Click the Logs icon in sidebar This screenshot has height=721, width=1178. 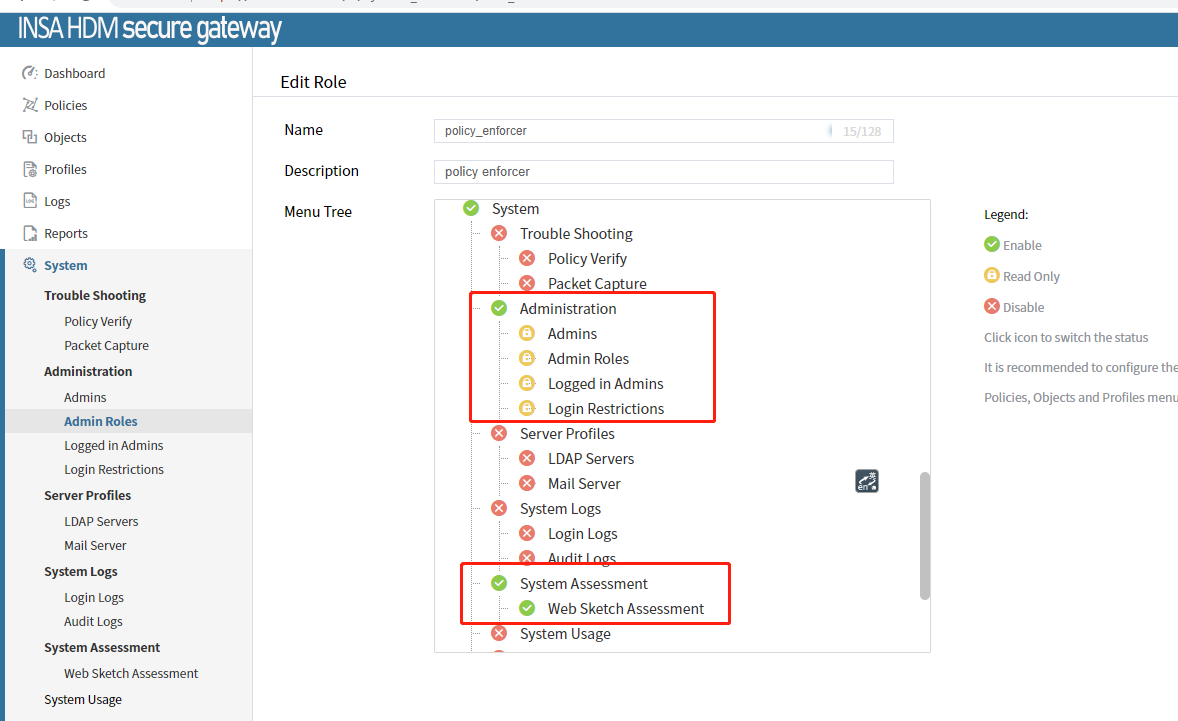(30, 201)
